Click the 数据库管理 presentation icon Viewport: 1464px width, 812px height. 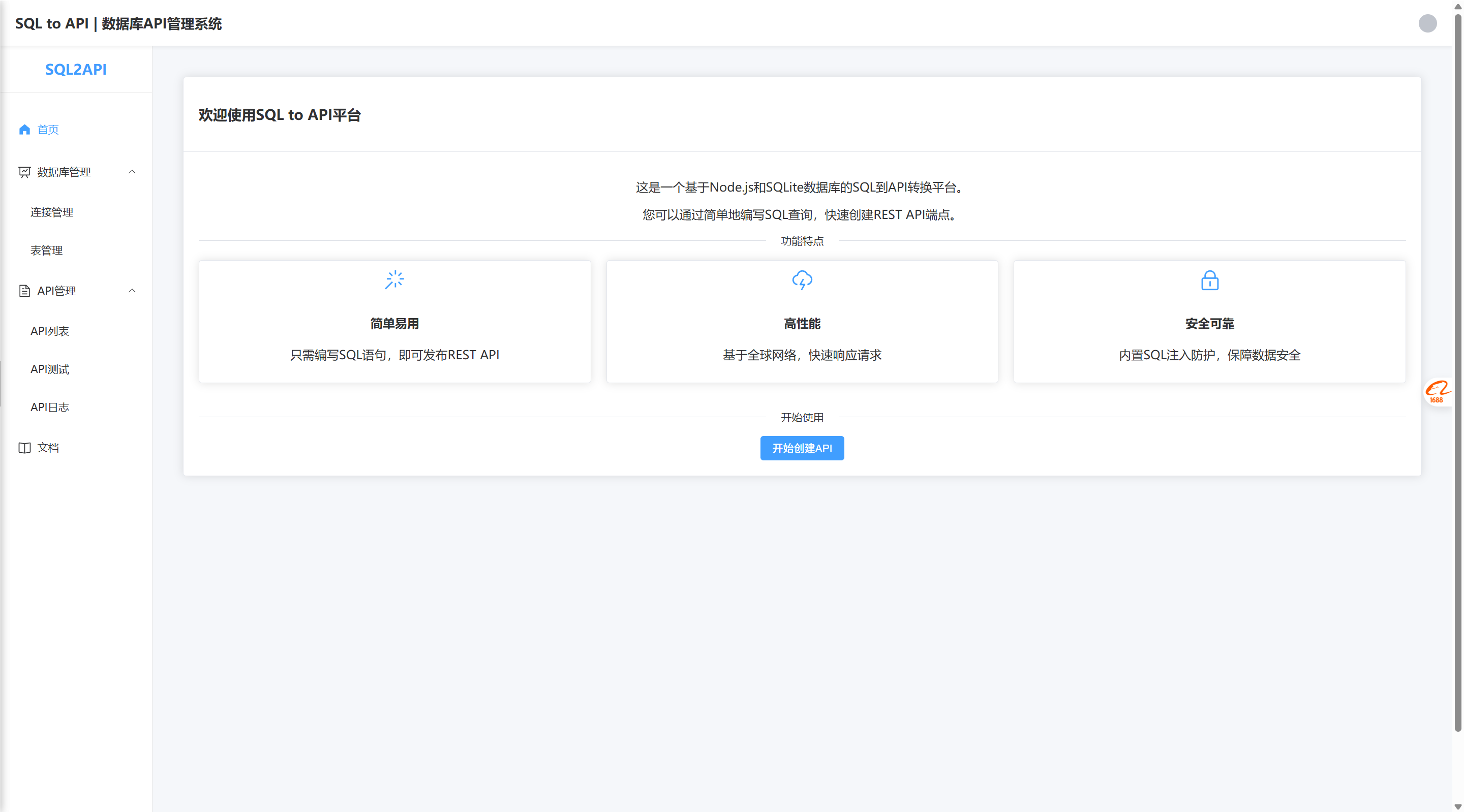(x=24, y=172)
